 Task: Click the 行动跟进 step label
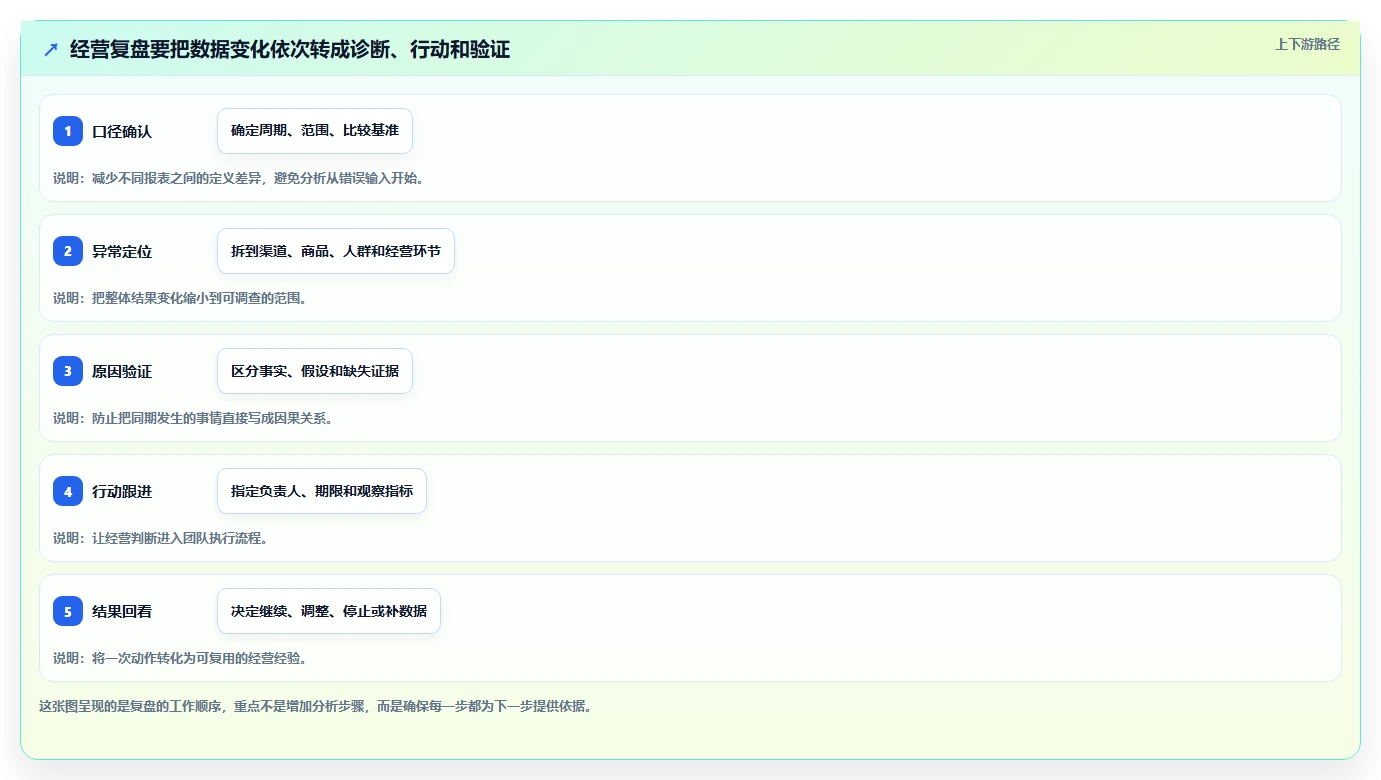point(122,491)
